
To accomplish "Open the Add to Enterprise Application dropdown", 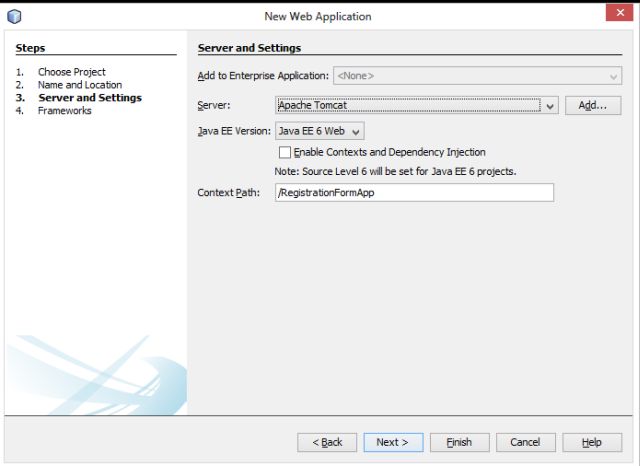I will pyautogui.click(x=449, y=75).
